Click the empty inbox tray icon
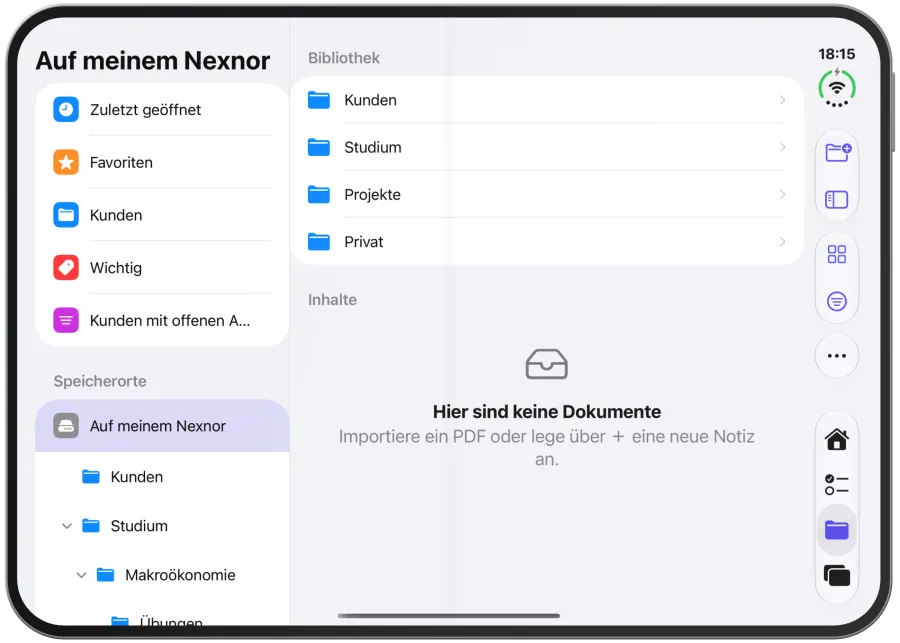Image resolution: width=900 pixels, height=643 pixels. click(546, 364)
